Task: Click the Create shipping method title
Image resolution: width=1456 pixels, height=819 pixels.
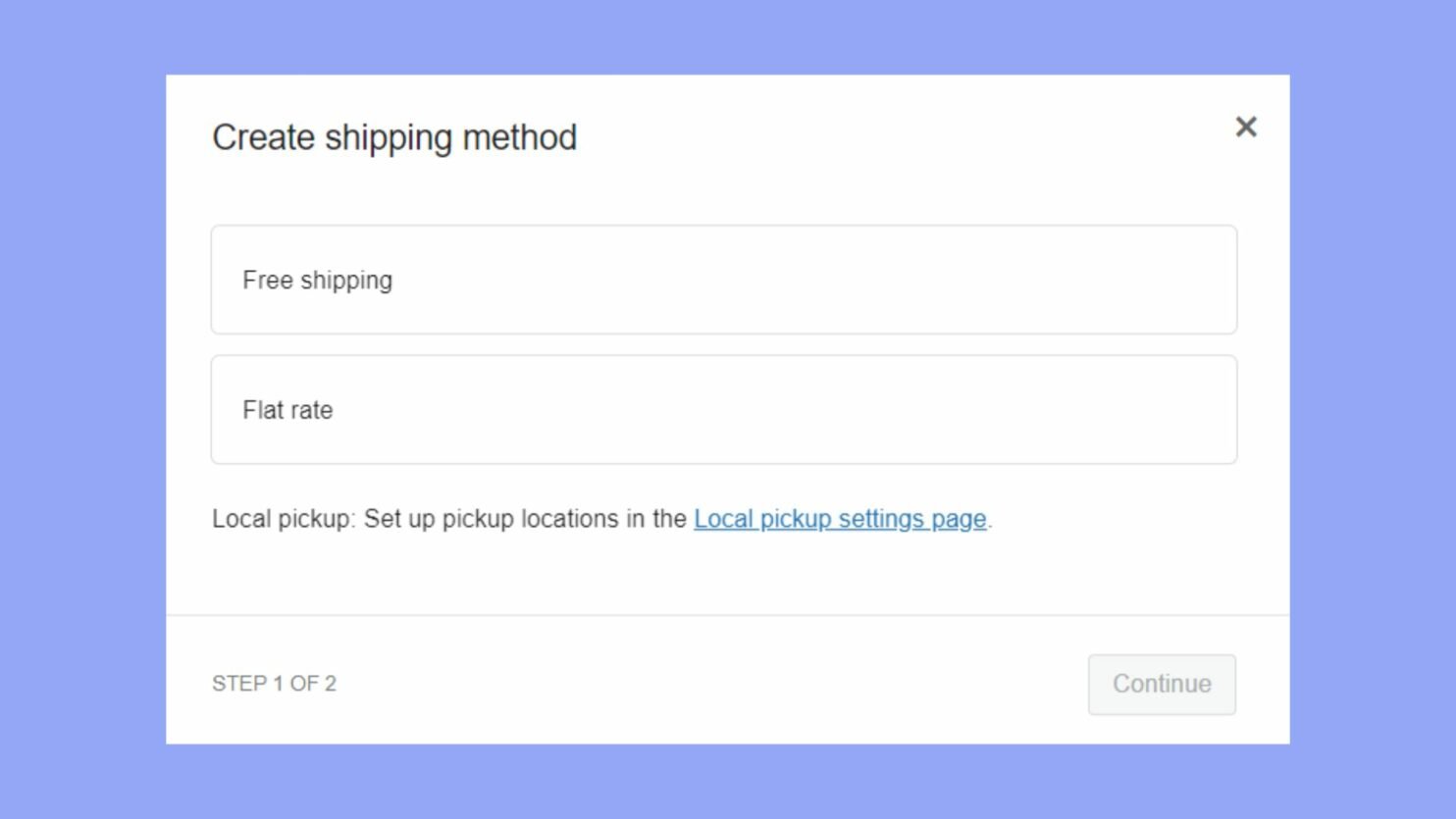Action: (394, 137)
